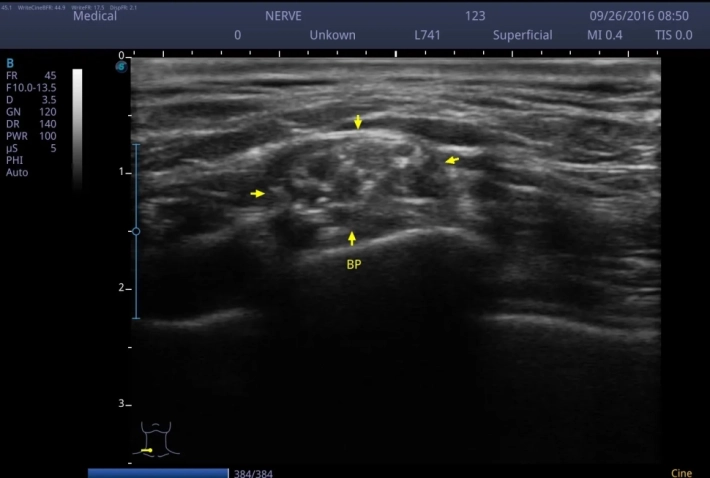The height and width of the screenshot is (478, 710).
Task: Click the DR 140 dynamic range parameter
Action: (31, 123)
